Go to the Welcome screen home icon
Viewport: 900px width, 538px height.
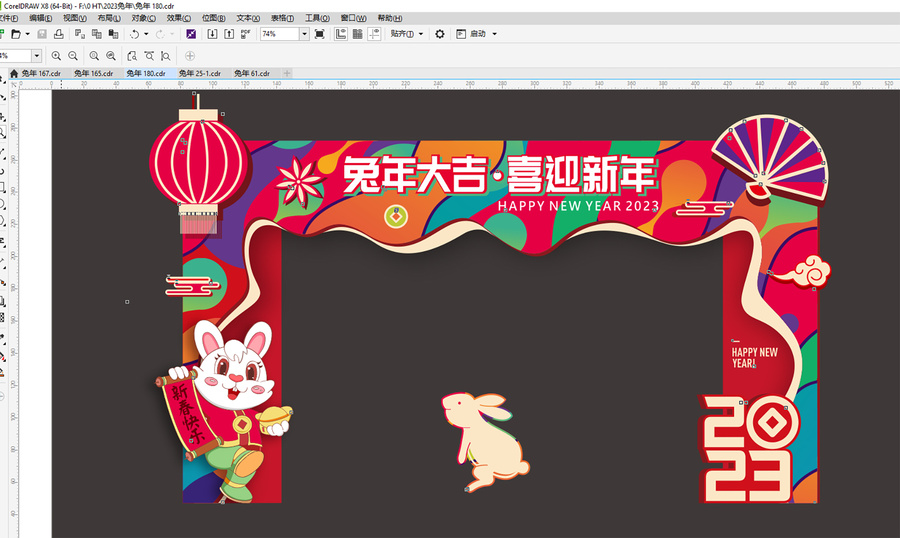coord(14,73)
